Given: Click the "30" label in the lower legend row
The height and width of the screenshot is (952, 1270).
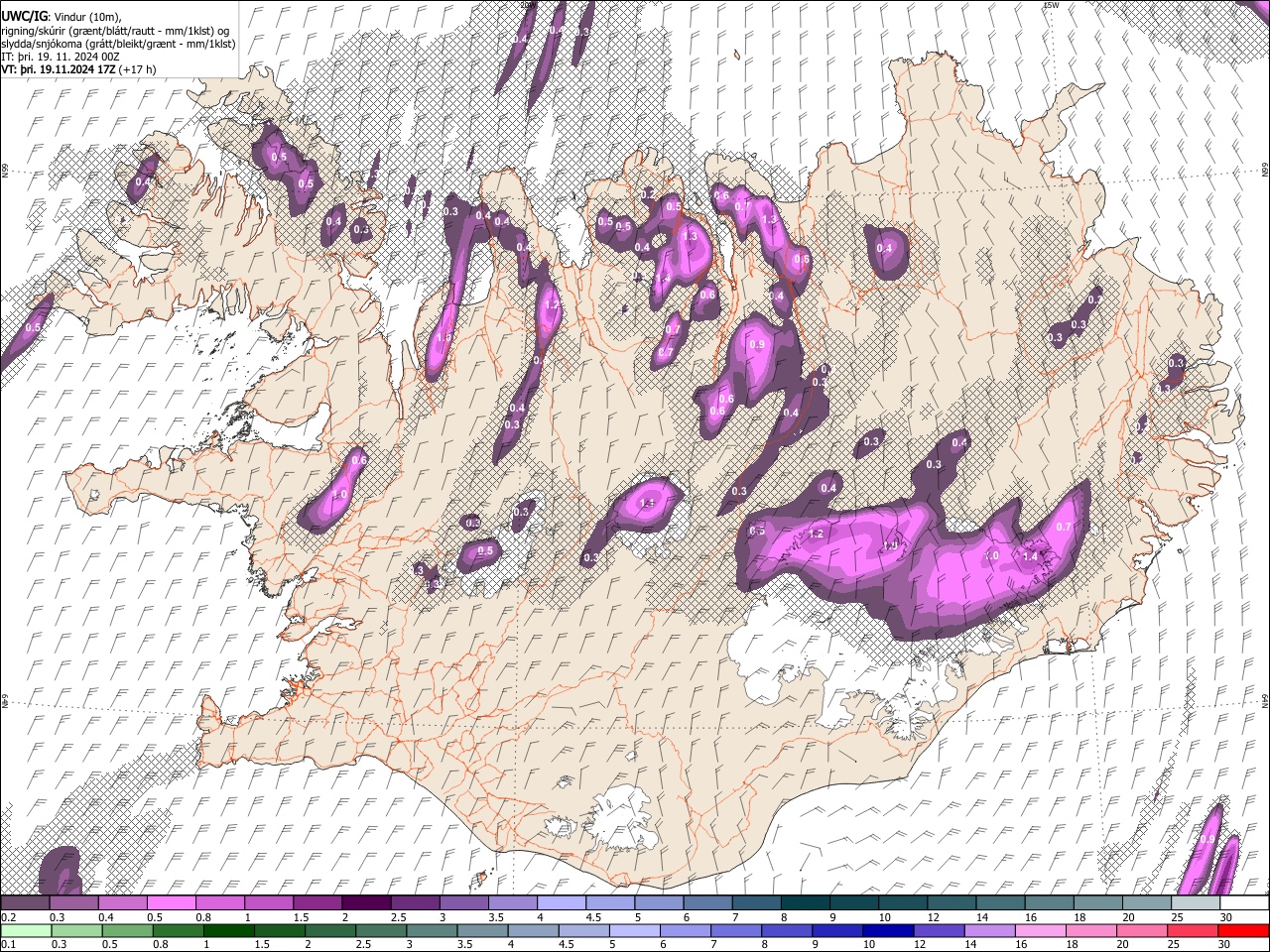Looking at the screenshot, I should pos(1224,944).
